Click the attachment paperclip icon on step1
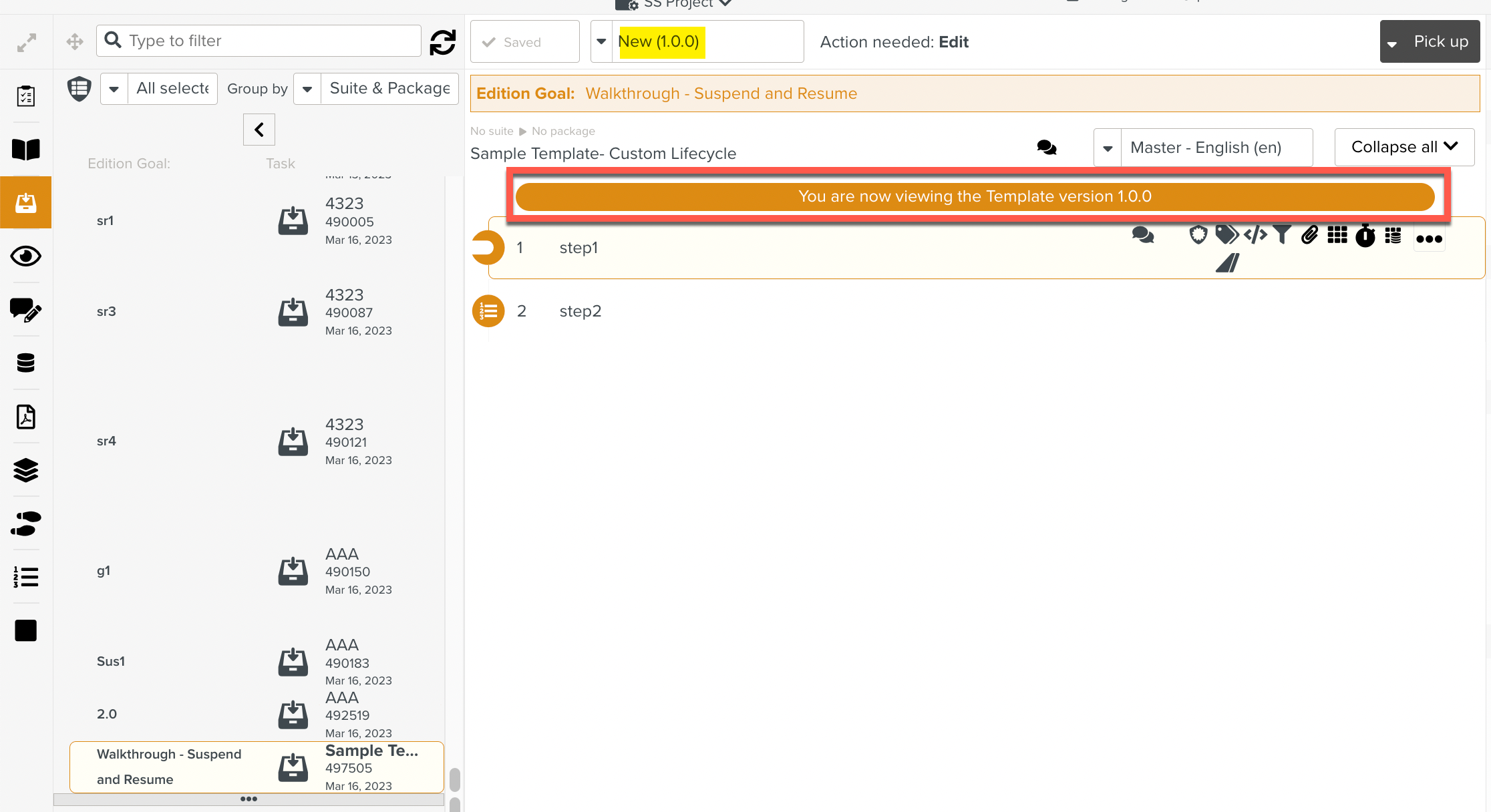 [x=1309, y=235]
